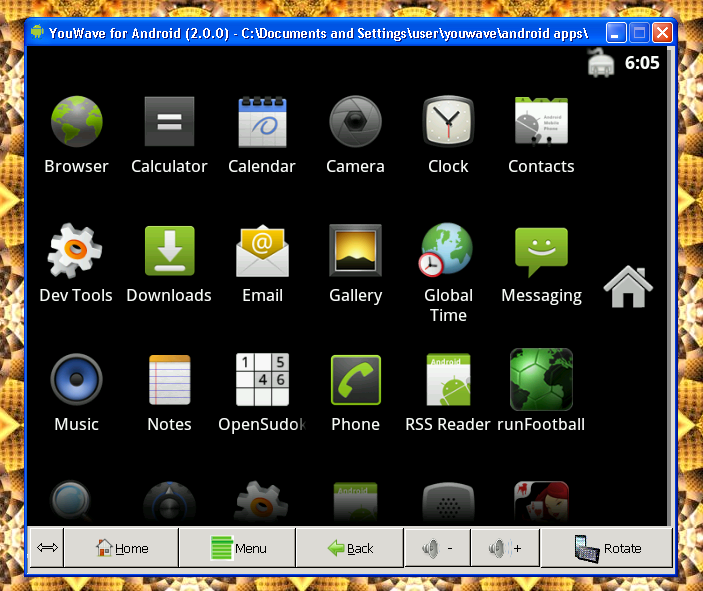Open the Downloads app
Image resolution: width=703 pixels, height=591 pixels.
click(x=169, y=251)
